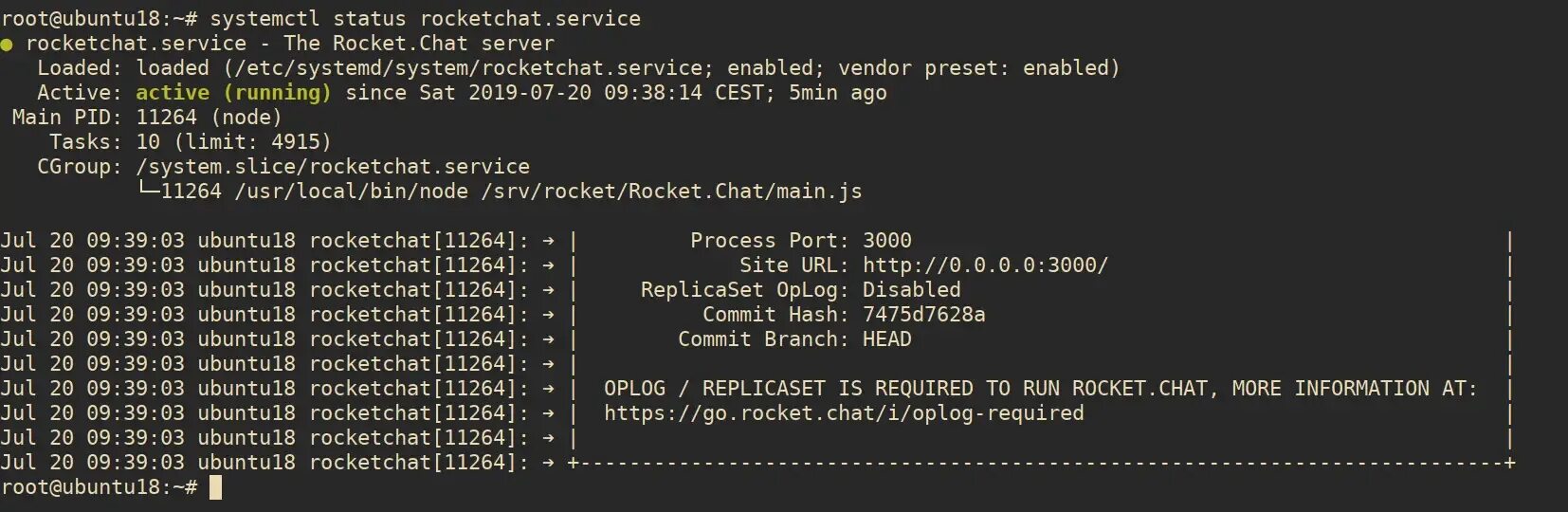Screen dimensions: 1568x512
Task: Select the "active (running)" status text
Action: [233, 93]
